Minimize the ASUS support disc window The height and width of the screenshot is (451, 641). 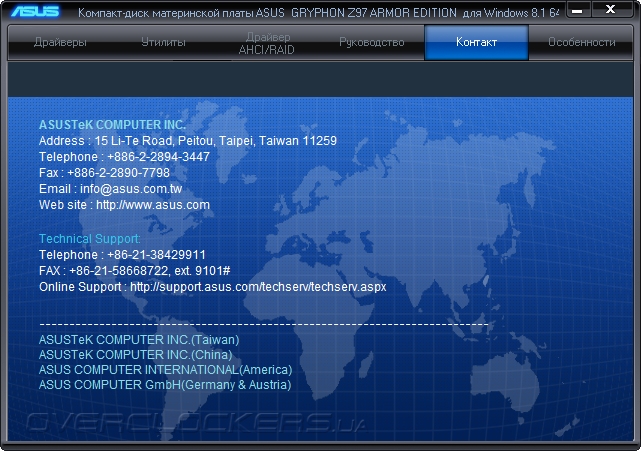tap(577, 10)
